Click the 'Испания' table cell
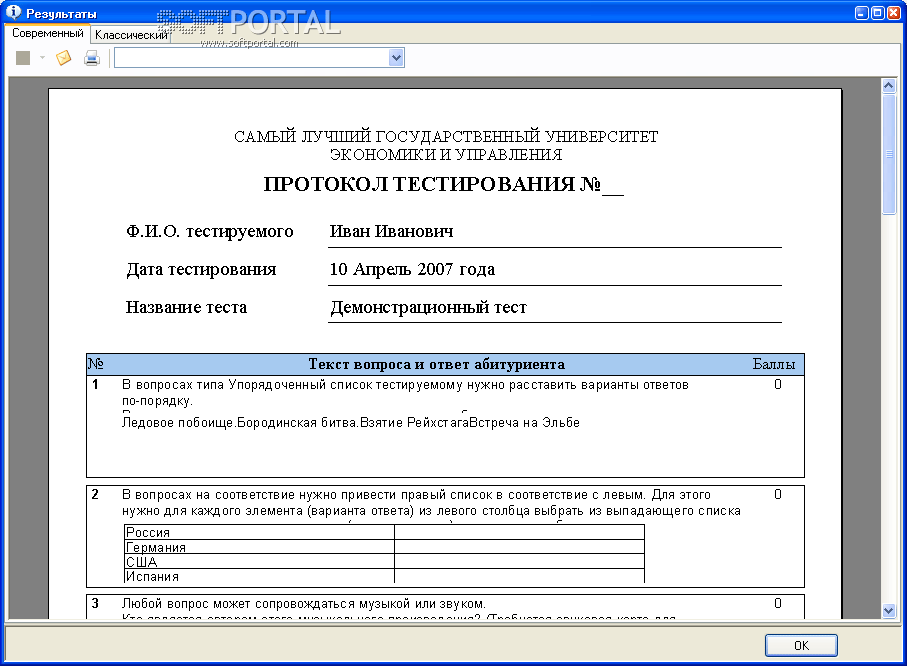The image size is (907, 666). [260, 576]
